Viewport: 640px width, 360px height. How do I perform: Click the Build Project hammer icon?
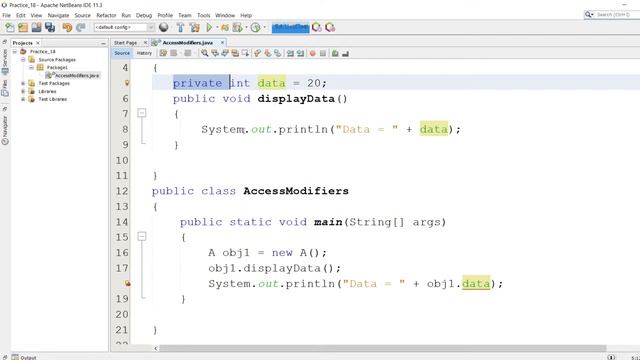tap(180, 27)
